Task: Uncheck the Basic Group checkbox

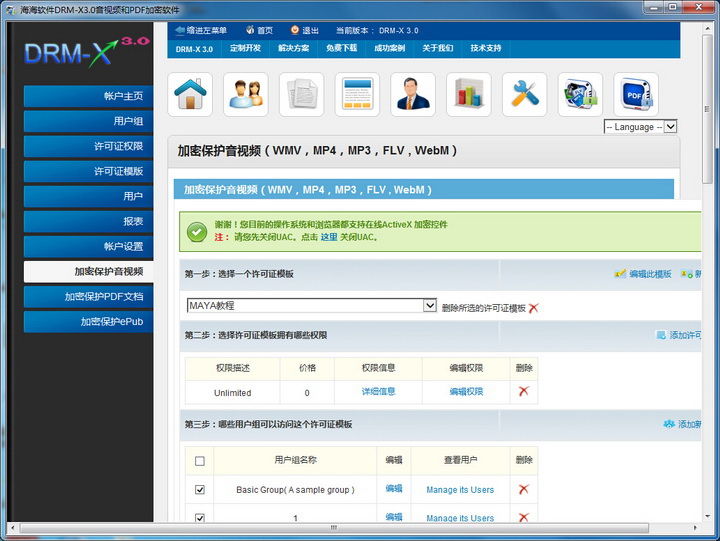Action: (x=200, y=490)
